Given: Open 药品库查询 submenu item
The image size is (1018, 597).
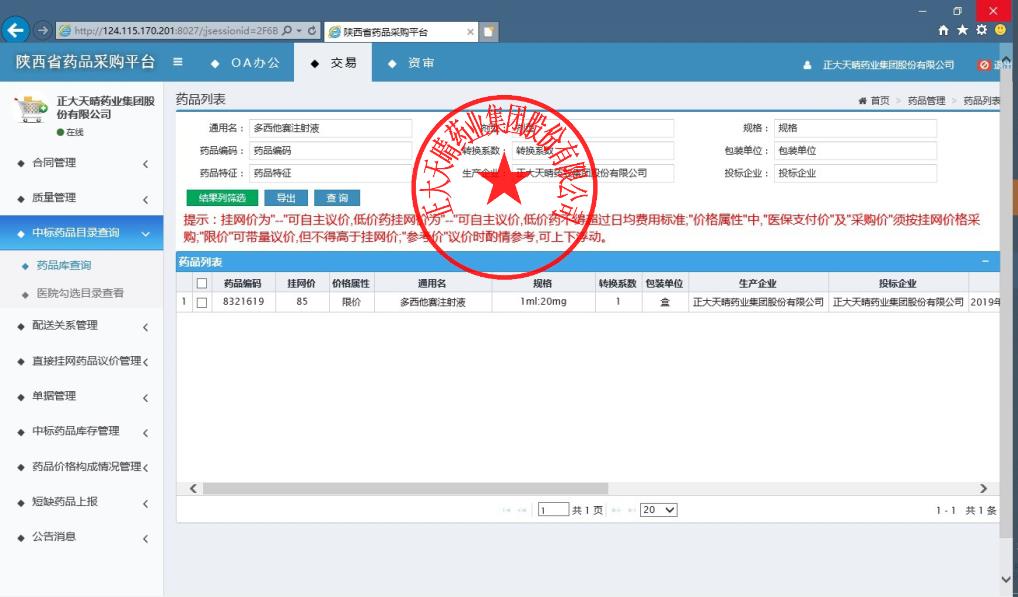Looking at the screenshot, I should (x=64, y=265).
